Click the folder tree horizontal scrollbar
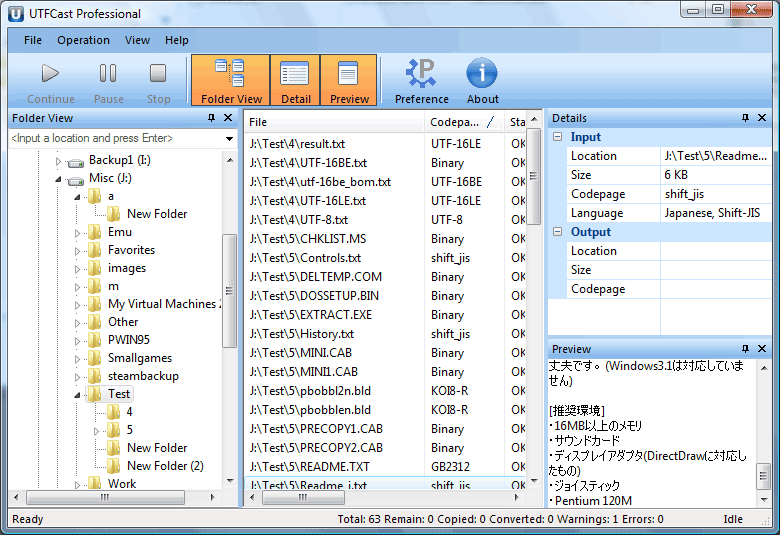The image size is (780, 535). (x=115, y=497)
